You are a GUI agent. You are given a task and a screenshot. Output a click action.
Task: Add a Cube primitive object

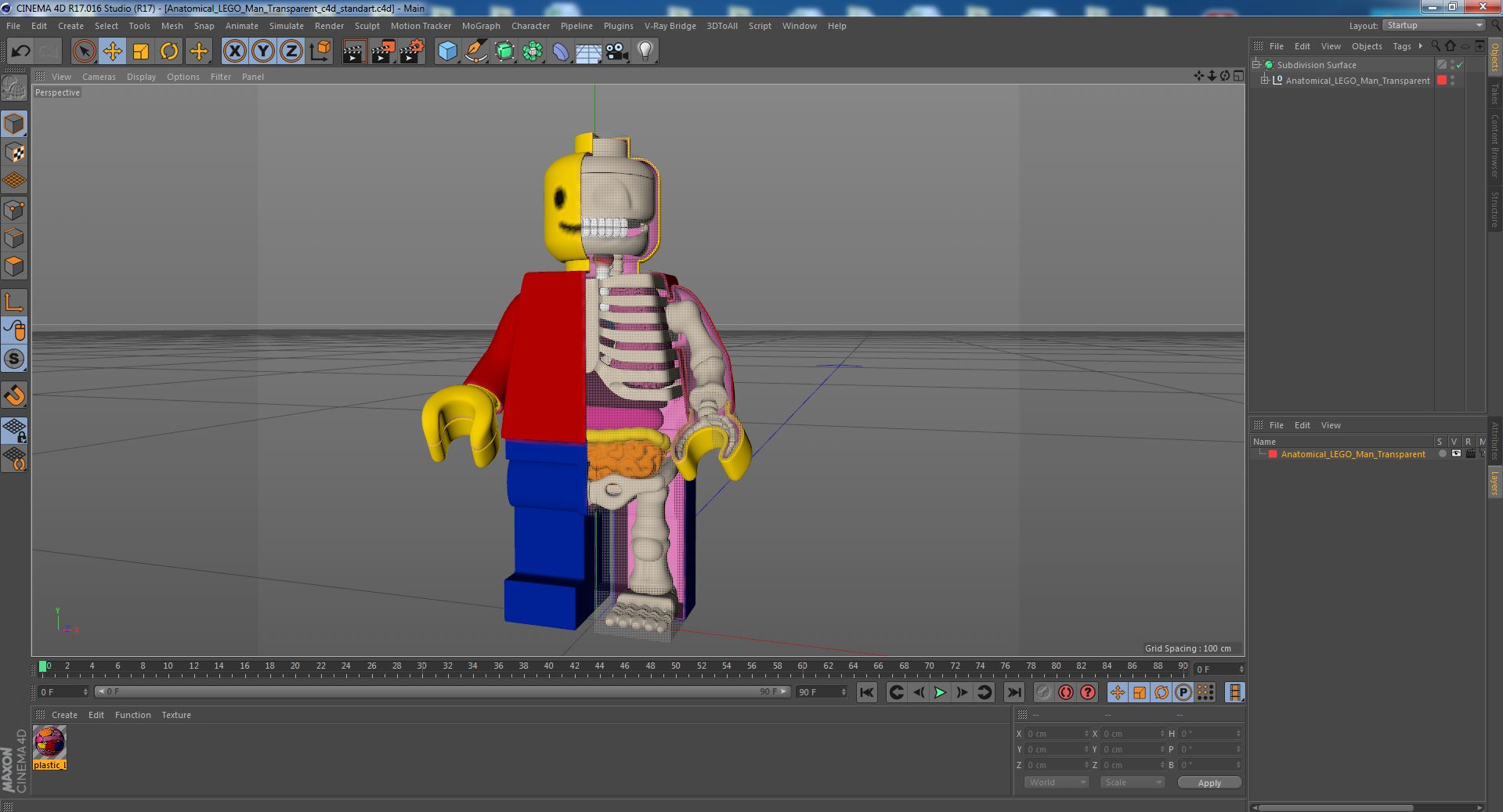447,52
